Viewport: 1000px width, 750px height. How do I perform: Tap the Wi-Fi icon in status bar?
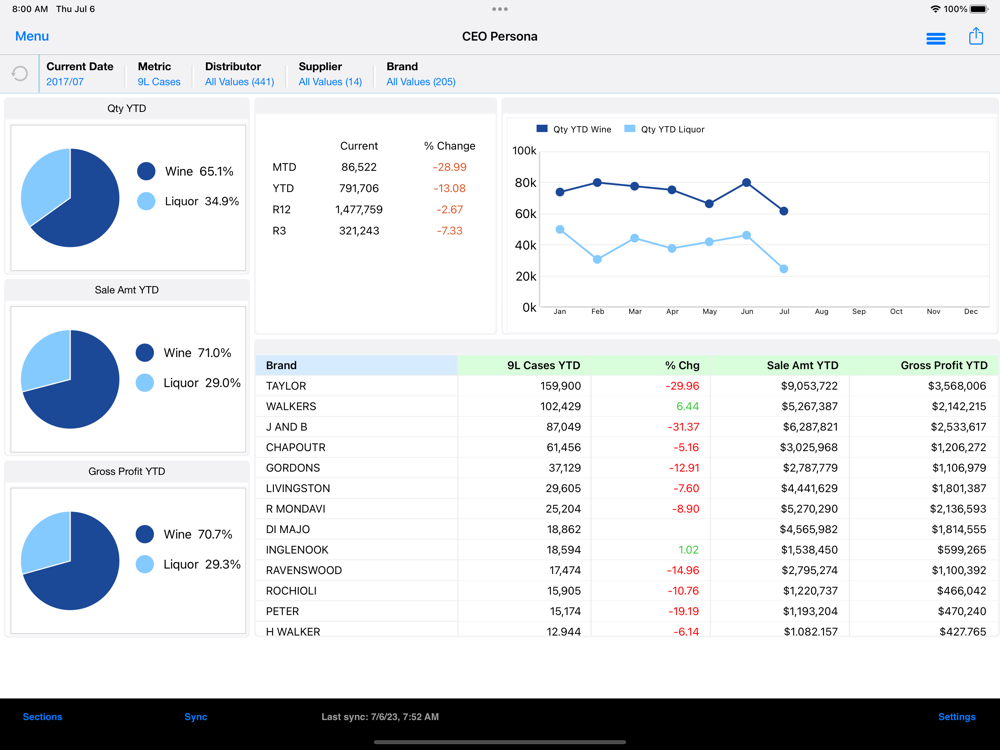click(936, 9)
